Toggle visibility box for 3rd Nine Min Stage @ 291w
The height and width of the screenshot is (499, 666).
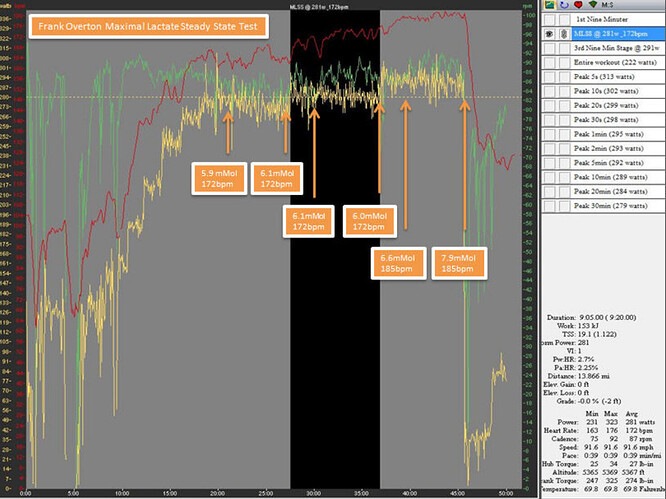pyautogui.click(x=549, y=48)
